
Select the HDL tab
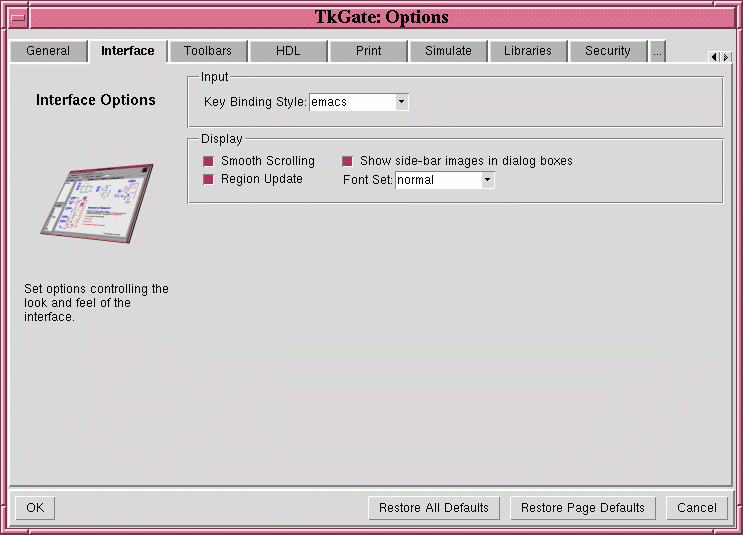coord(288,51)
